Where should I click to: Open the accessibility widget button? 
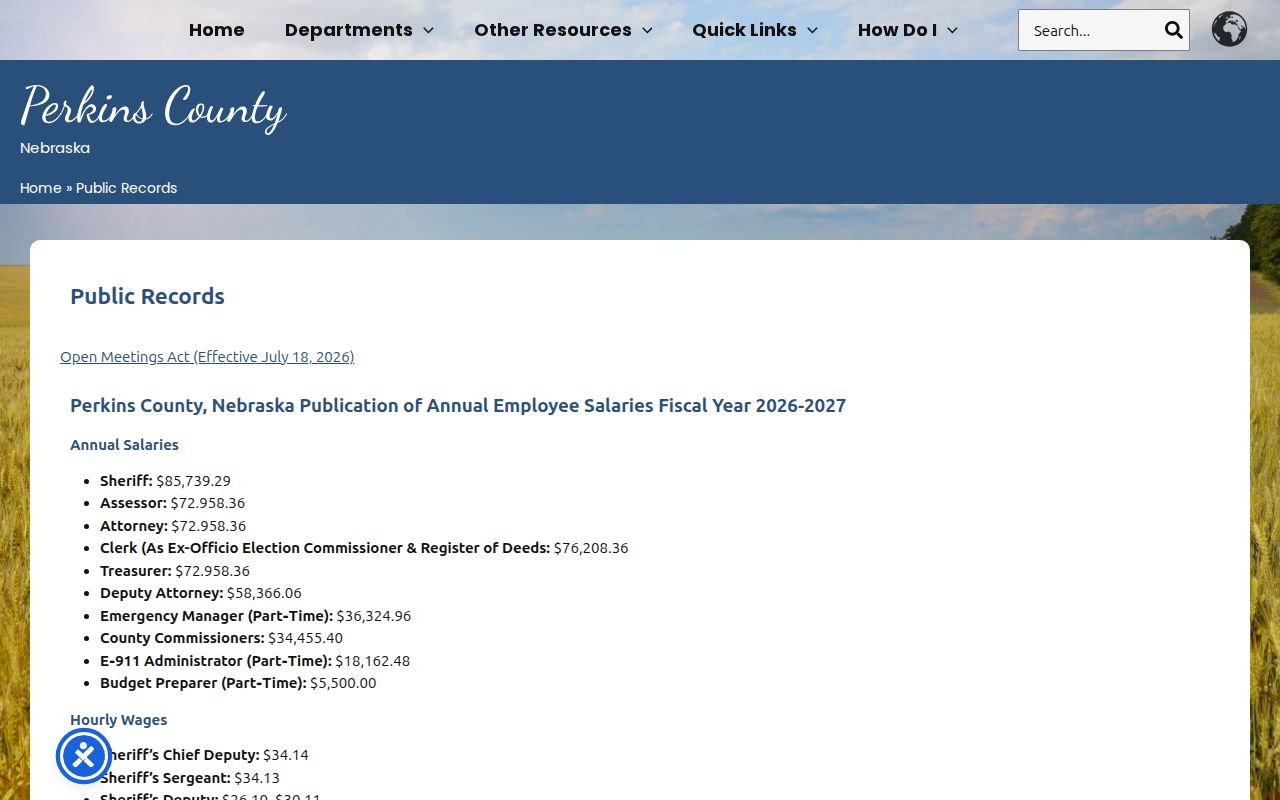[x=84, y=756]
